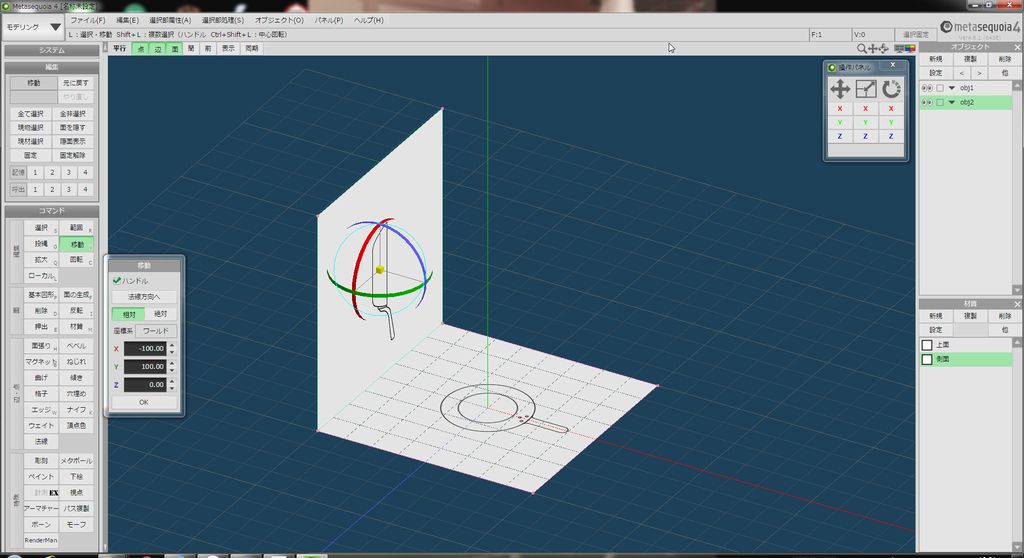Select the 拡大 scale command
1024x558 pixels.
pyautogui.click(x=41, y=259)
